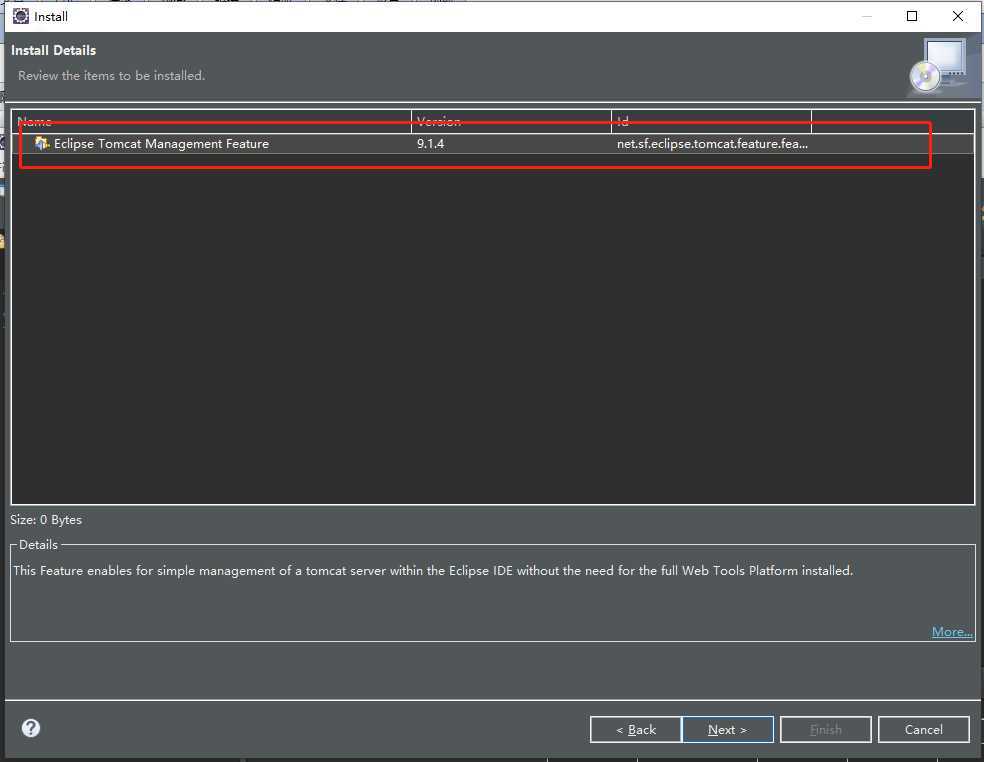Click the Install Details heading
The height and width of the screenshot is (762, 984).
pos(53,50)
